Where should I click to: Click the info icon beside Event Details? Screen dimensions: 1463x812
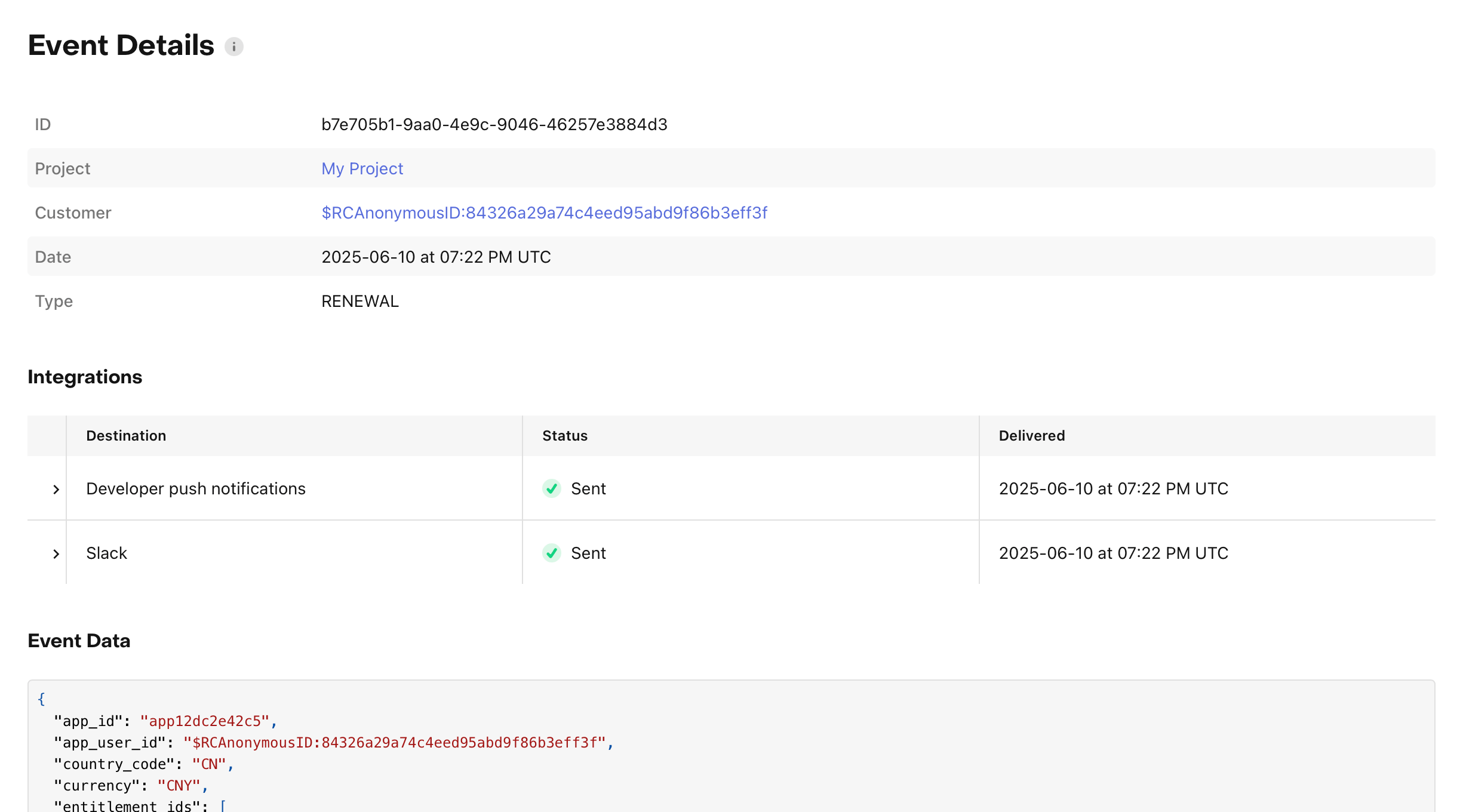click(233, 47)
